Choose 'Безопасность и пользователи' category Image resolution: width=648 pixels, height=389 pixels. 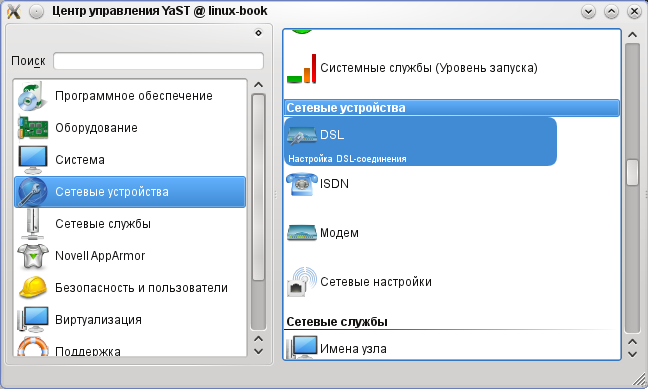tap(130, 288)
